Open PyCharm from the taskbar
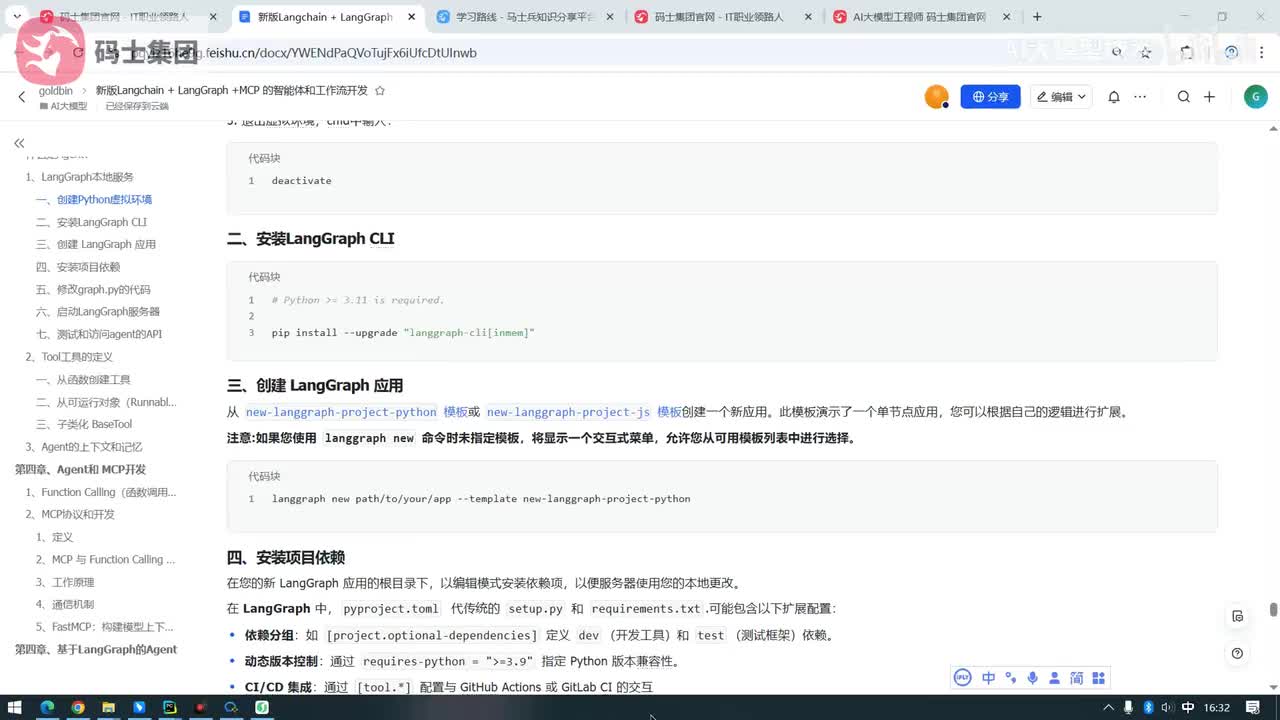The height and width of the screenshot is (720, 1280). pyautogui.click(x=170, y=707)
